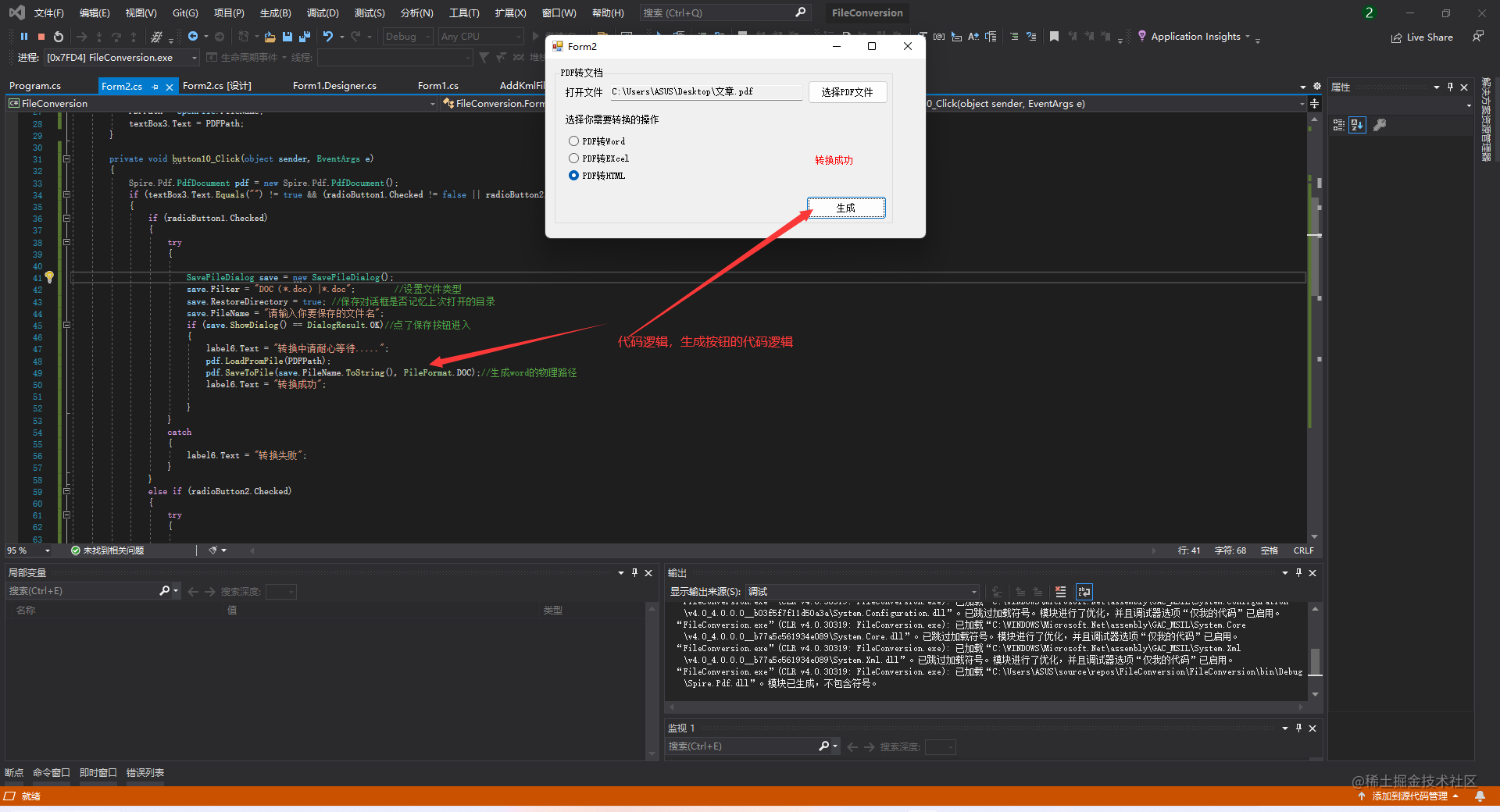
Task: Open the feedback icon at top right
Action: (x=1477, y=37)
